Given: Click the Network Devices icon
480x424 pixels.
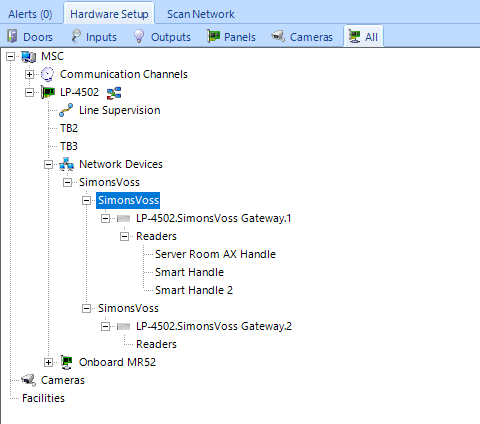Looking at the screenshot, I should click(x=66, y=164).
